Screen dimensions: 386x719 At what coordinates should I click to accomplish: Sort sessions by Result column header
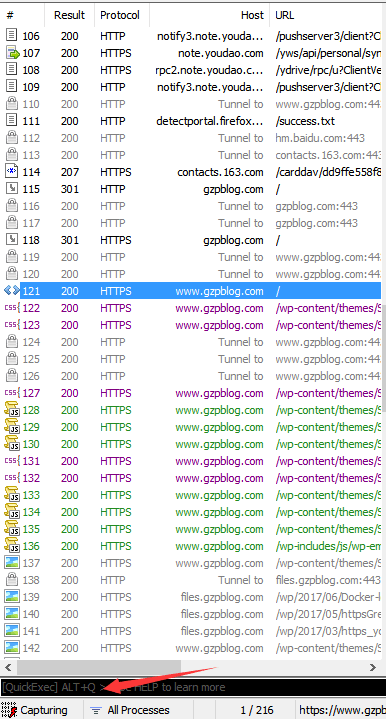pos(70,15)
